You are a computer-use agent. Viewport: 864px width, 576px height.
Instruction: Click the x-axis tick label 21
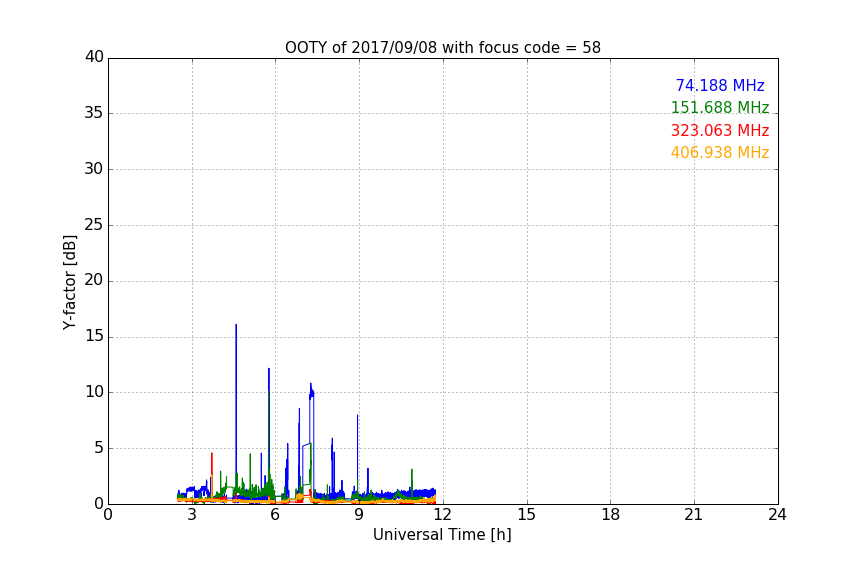pos(694,515)
